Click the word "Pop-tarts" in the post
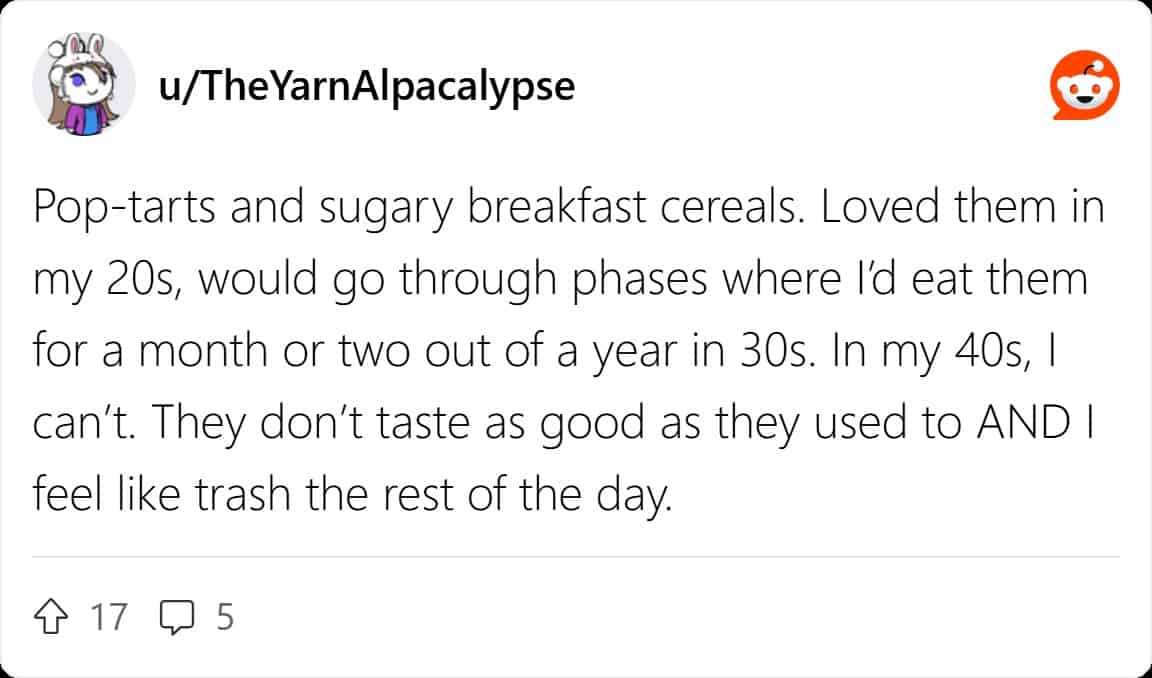 pyautogui.click(x=118, y=208)
